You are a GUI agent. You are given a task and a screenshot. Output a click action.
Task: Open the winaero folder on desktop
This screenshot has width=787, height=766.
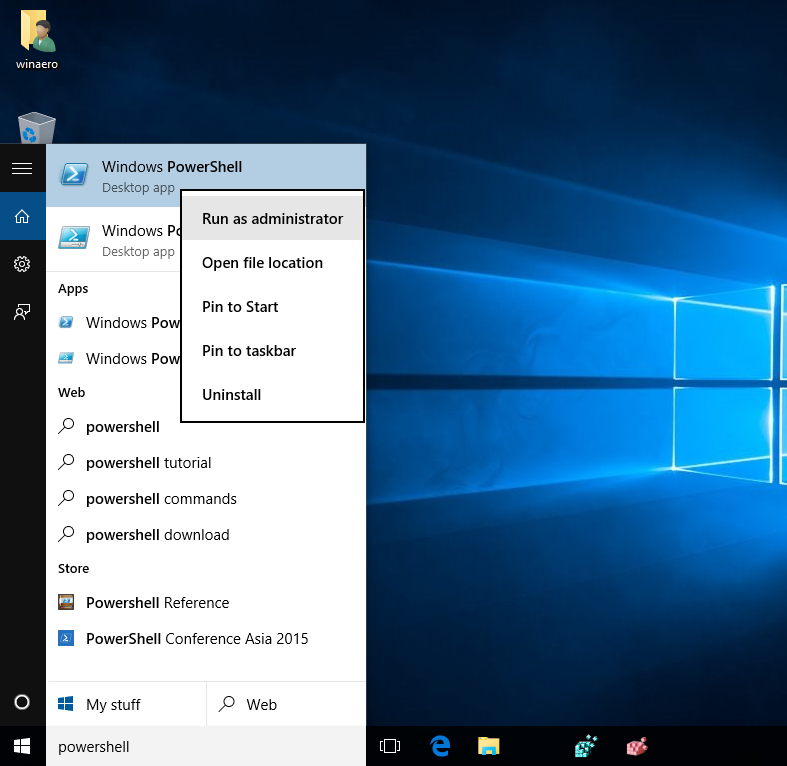coord(37,40)
